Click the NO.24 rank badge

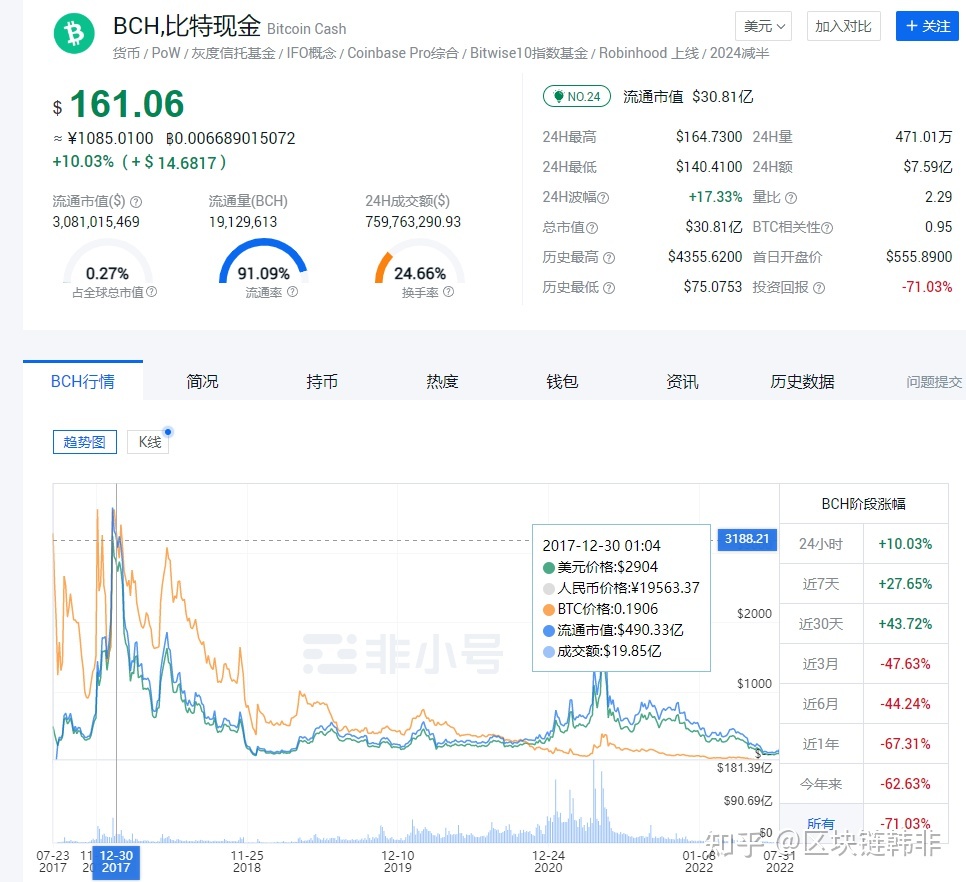(577, 97)
